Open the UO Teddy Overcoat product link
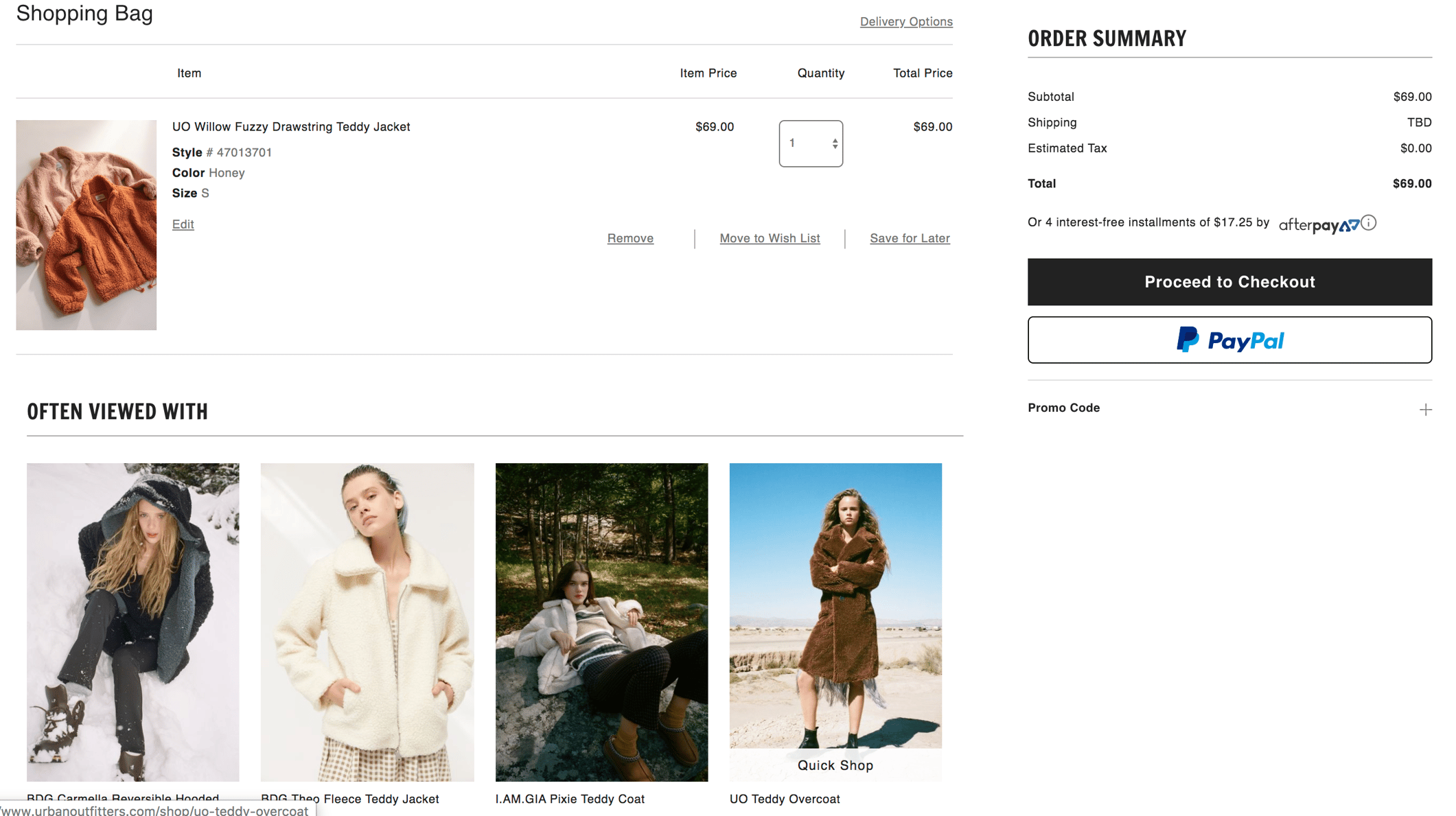The width and height of the screenshot is (1456, 816). pos(785,799)
